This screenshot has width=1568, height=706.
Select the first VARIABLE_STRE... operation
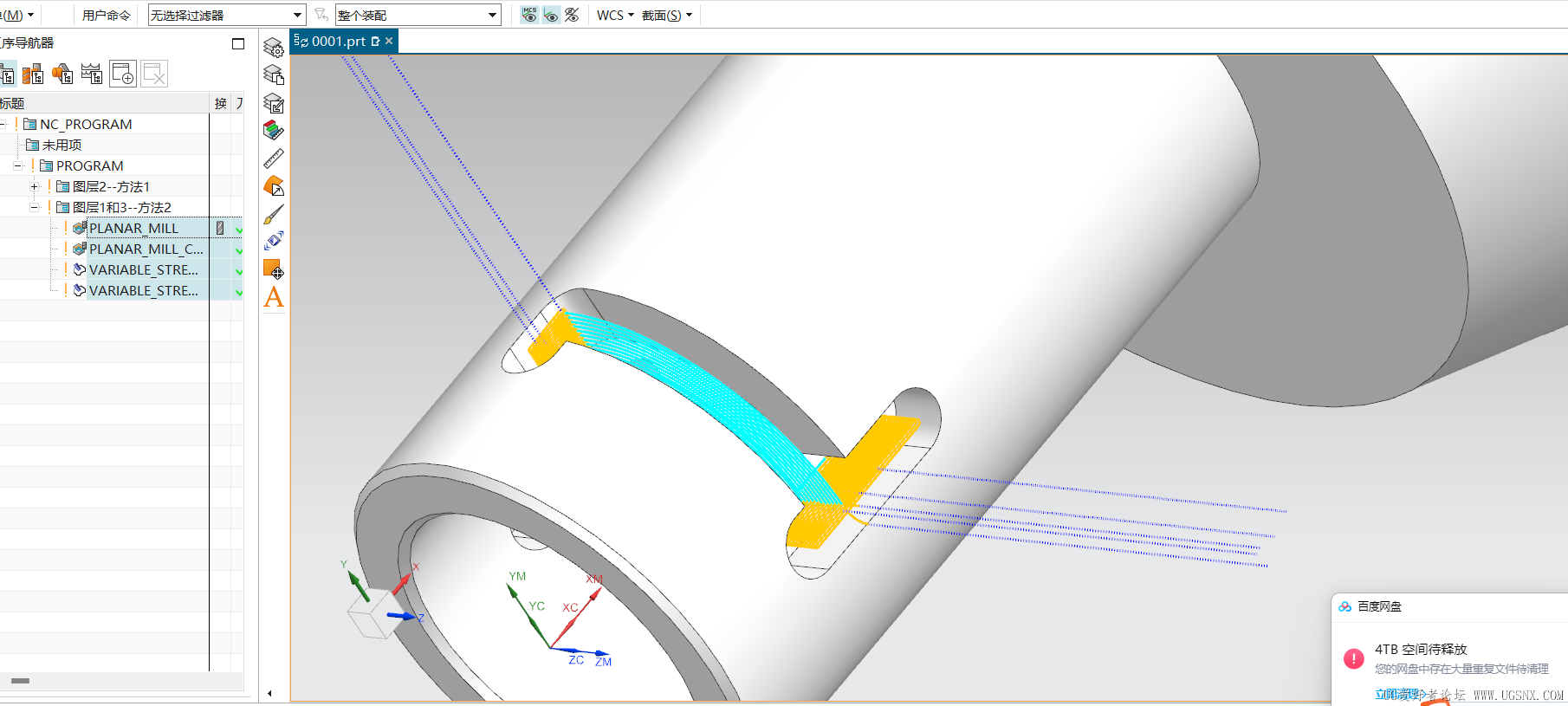click(x=144, y=269)
